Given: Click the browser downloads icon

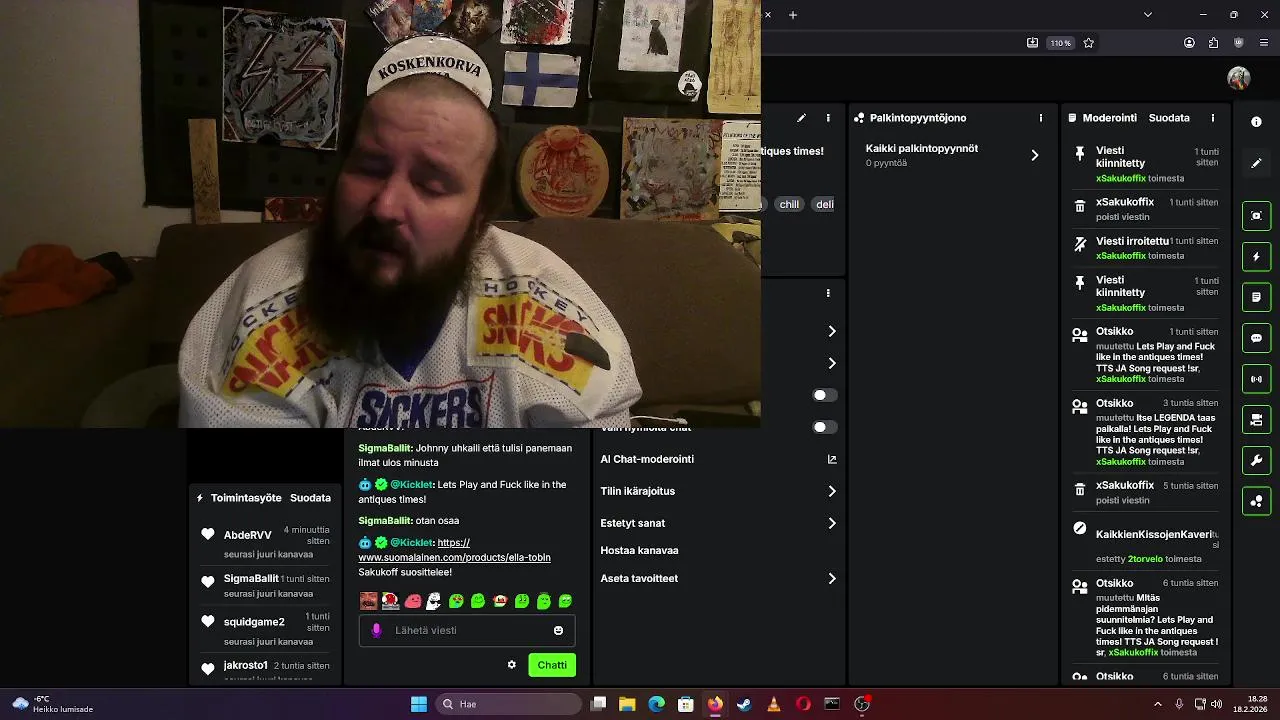Looking at the screenshot, I should pyautogui.click(x=1032, y=43).
